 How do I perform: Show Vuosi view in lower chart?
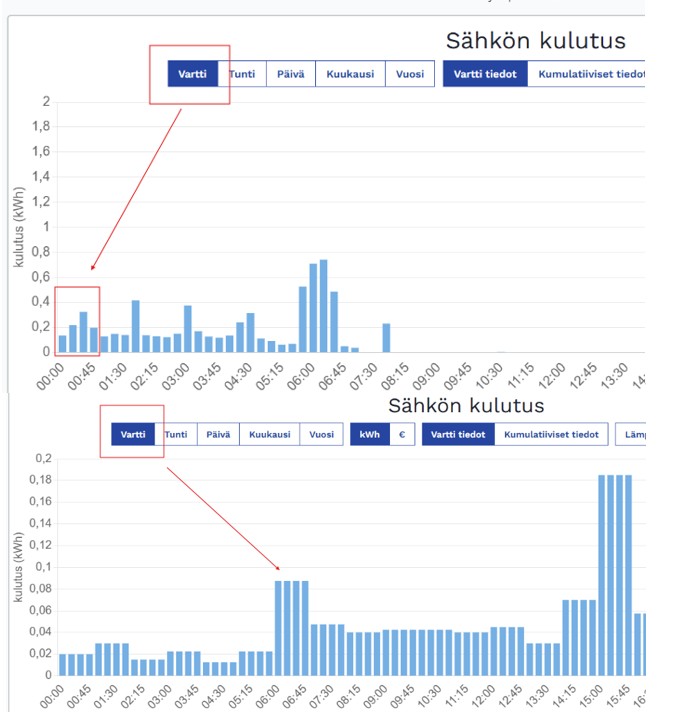(x=321, y=434)
